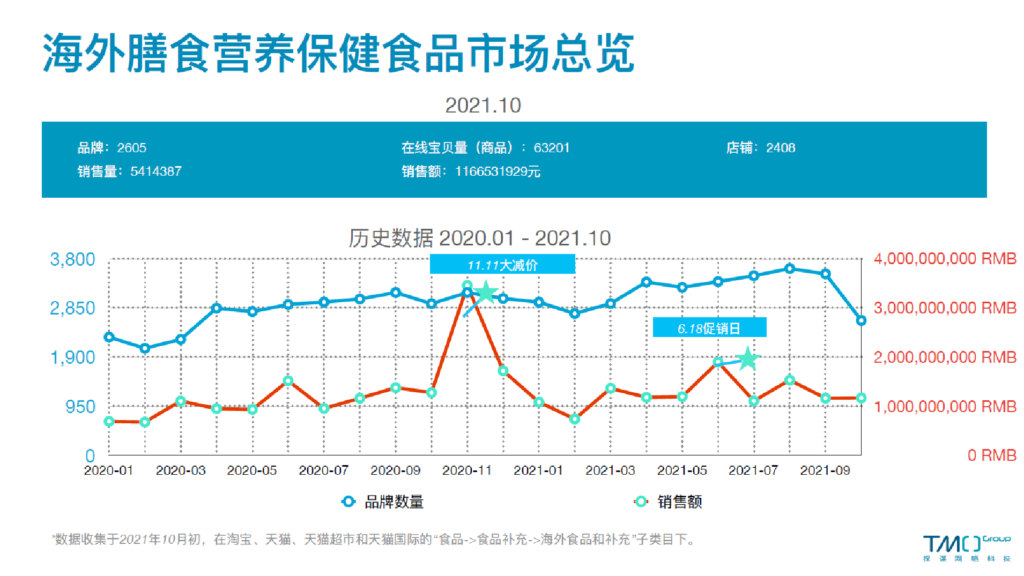1024x576 pixels.
Task: Select the first brand count point at 2020-01
Action: 109,337
